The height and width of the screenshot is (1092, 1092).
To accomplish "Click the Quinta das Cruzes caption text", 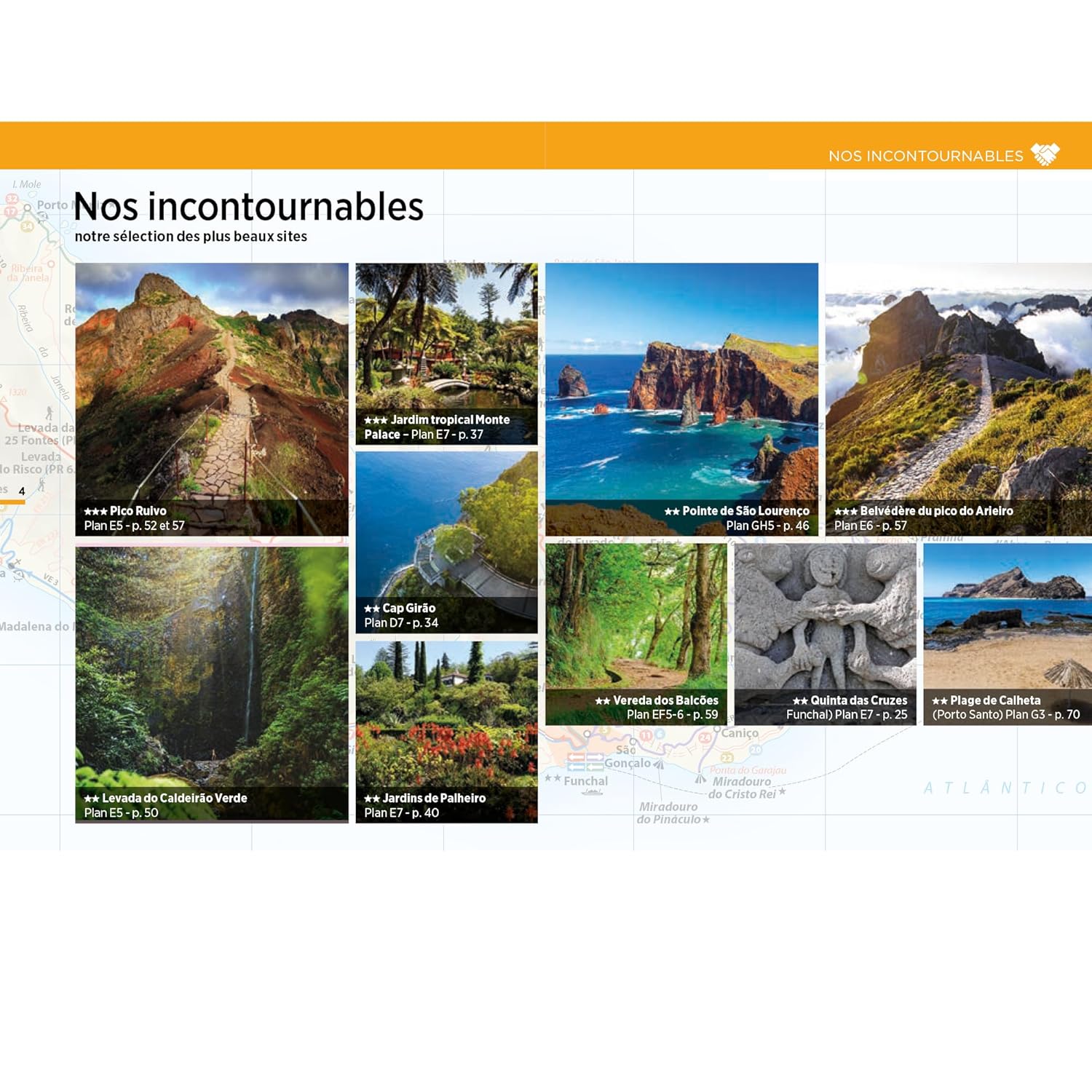I will click(x=847, y=708).
